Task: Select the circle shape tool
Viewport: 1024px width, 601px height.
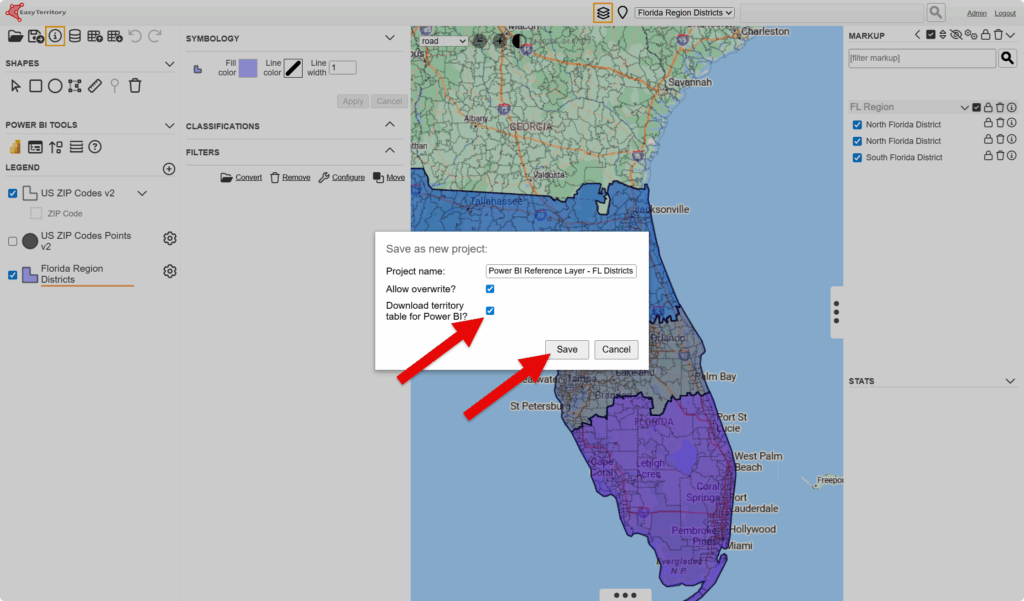Action: pos(55,86)
